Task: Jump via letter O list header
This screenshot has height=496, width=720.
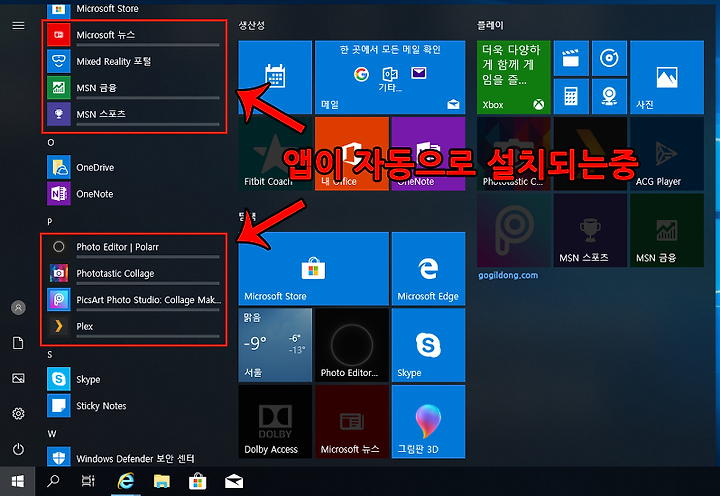Action: (51, 143)
